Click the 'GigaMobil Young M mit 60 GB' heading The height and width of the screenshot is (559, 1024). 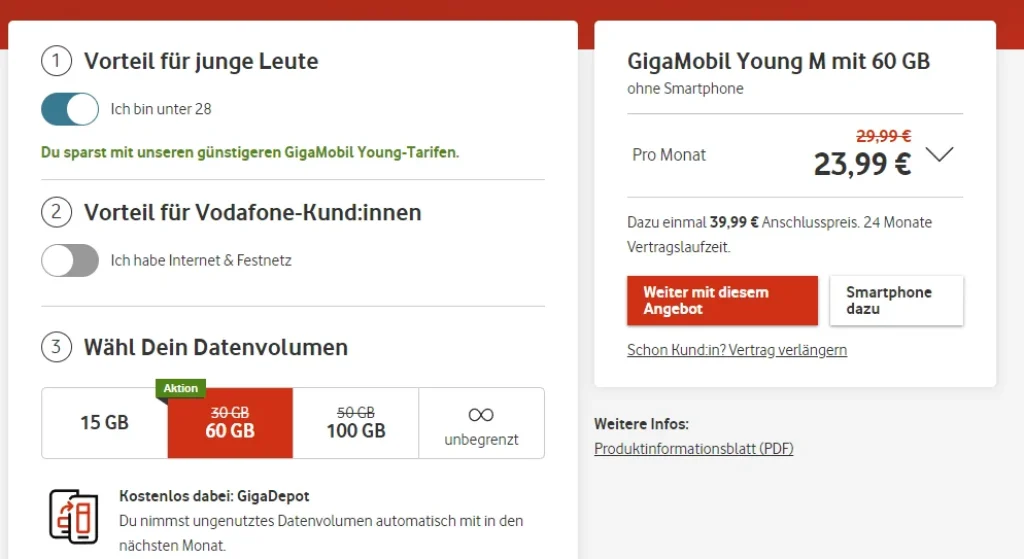778,61
